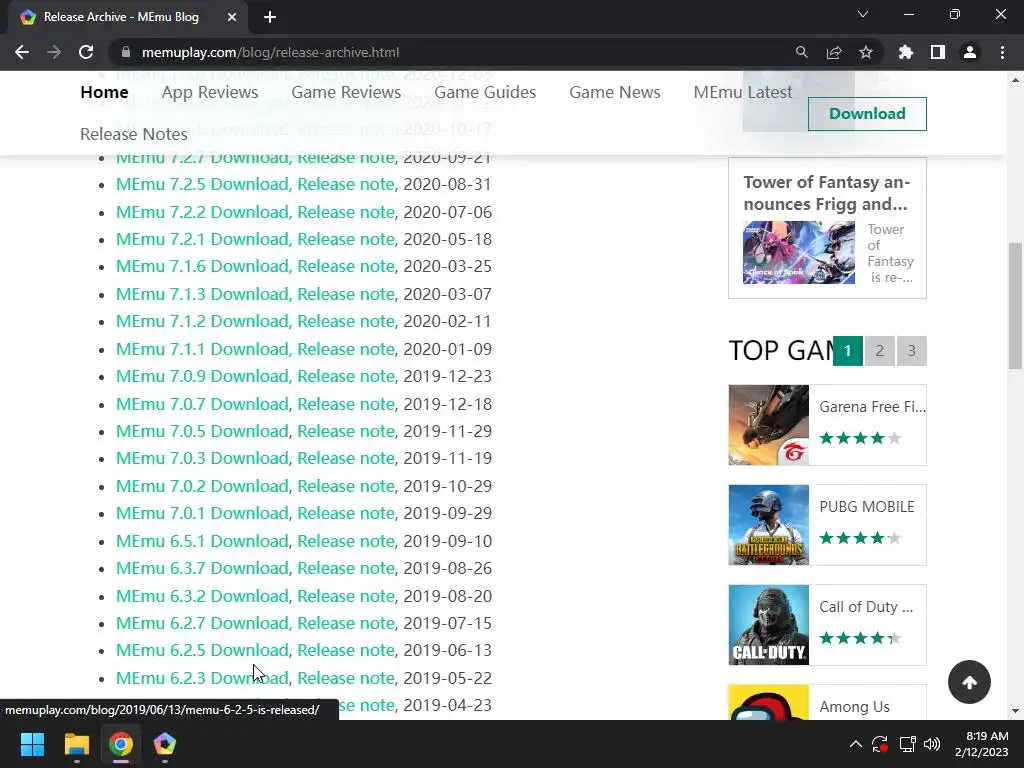Image resolution: width=1024 pixels, height=768 pixels.
Task: Click the sync update tray icon
Action: click(880, 744)
